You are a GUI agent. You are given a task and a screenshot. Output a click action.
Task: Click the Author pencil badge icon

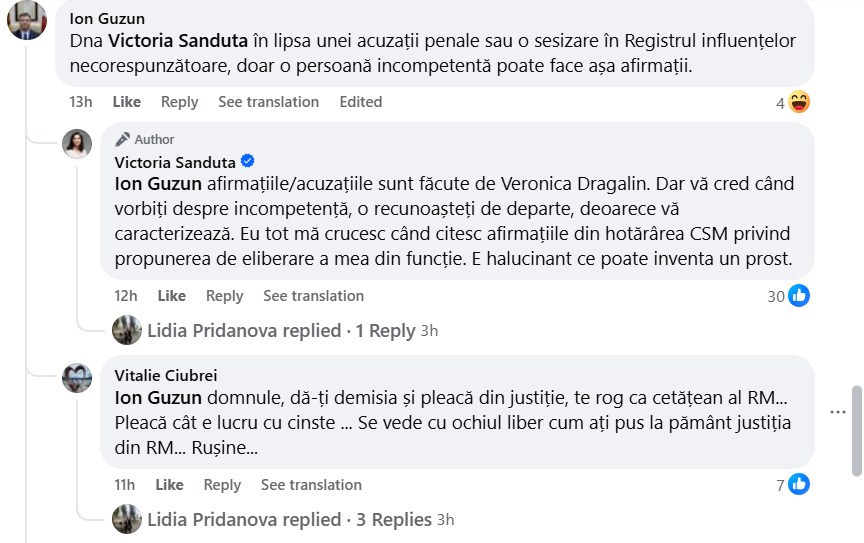123,139
